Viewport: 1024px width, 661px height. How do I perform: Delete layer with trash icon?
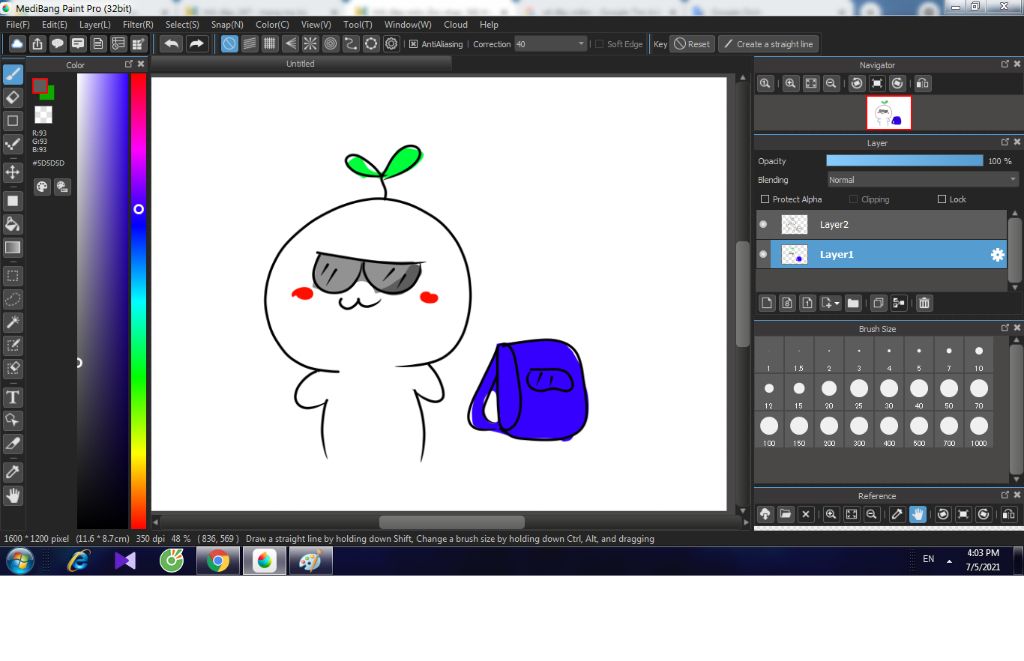tap(924, 303)
